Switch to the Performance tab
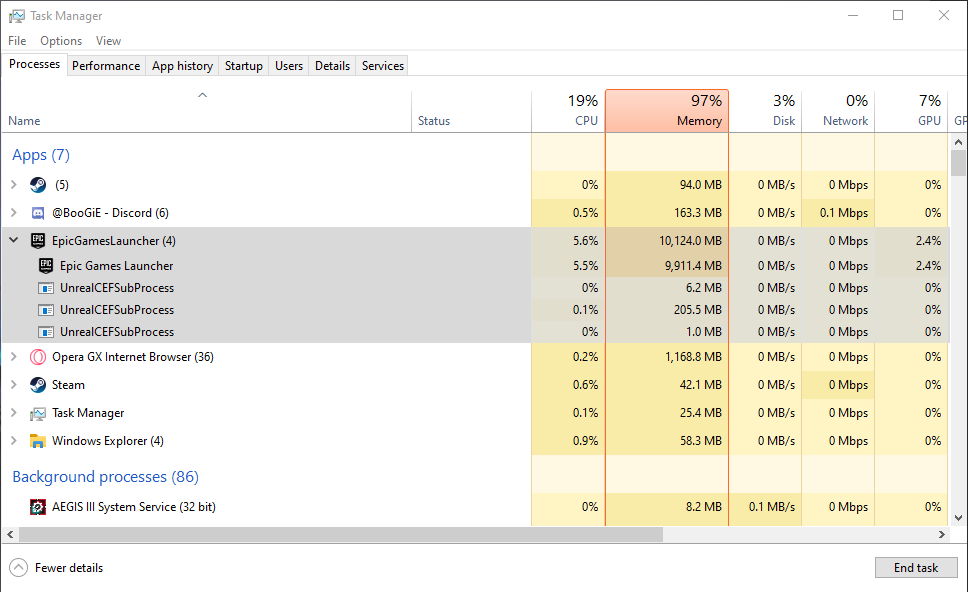Viewport: 968px width, 592px height. click(106, 66)
